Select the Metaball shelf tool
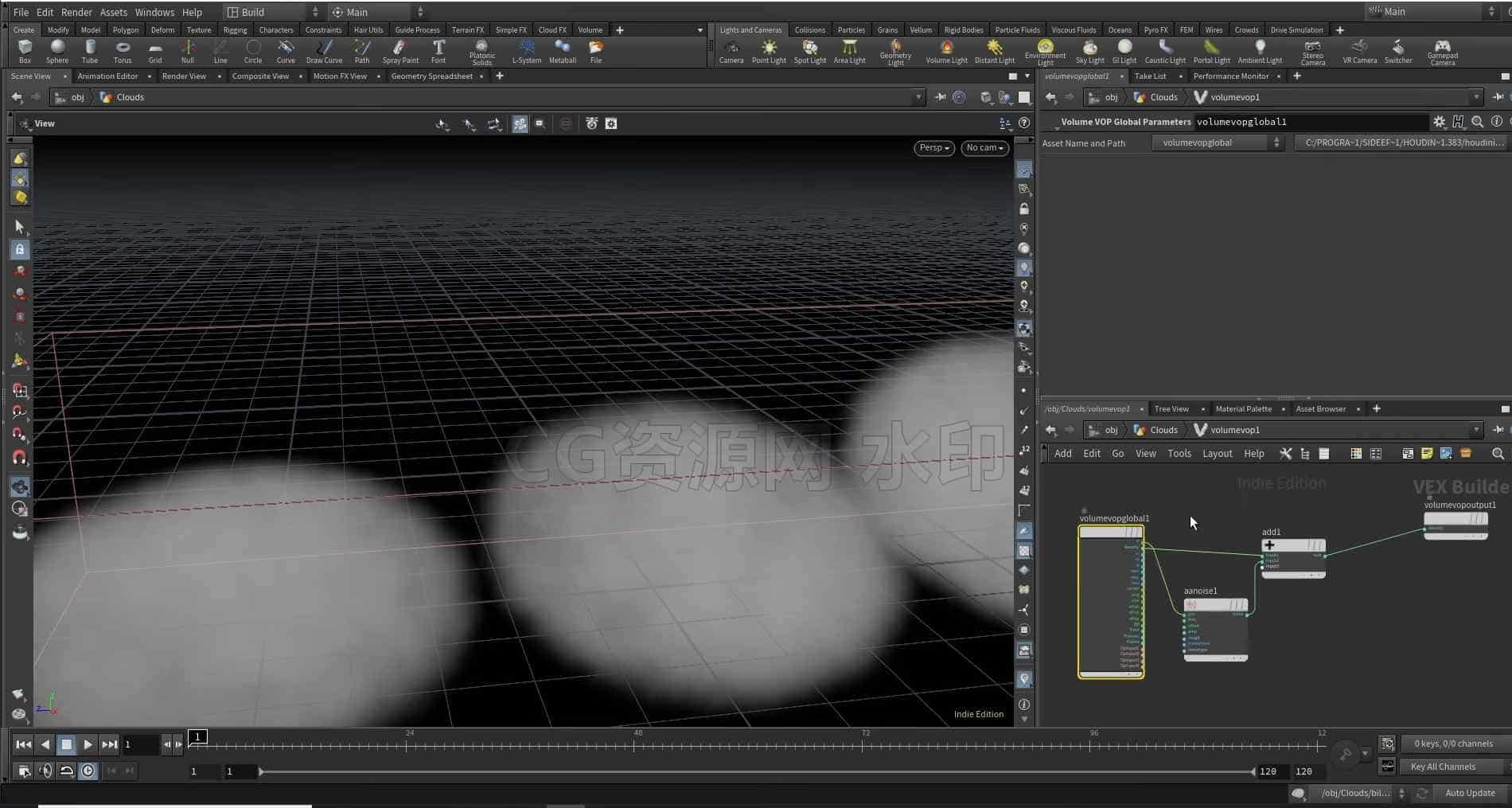1512x808 pixels. [x=563, y=52]
